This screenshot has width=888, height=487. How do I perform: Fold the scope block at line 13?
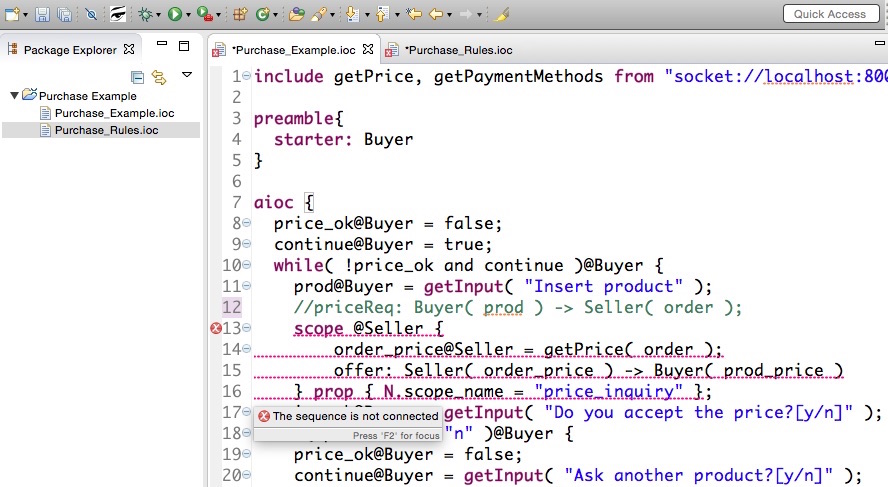coord(247,328)
